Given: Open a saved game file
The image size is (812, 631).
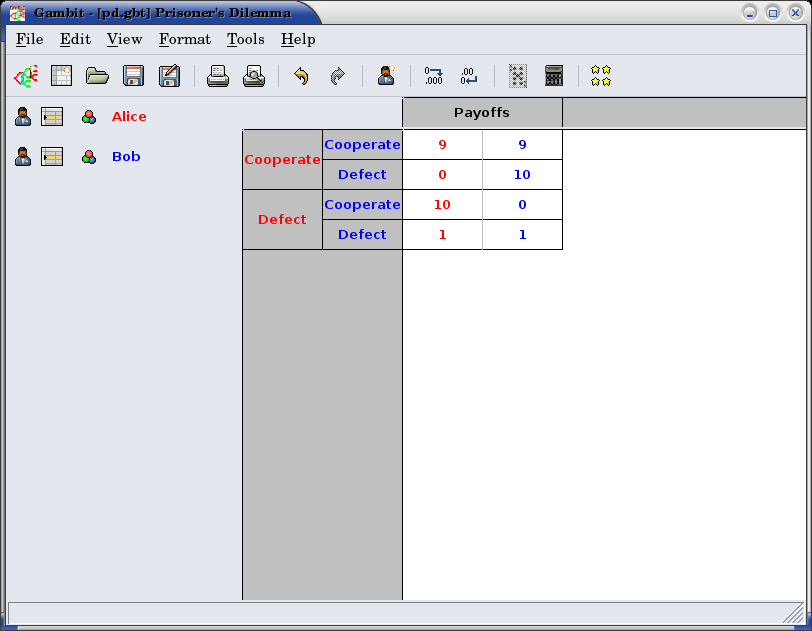Looking at the screenshot, I should click(97, 76).
